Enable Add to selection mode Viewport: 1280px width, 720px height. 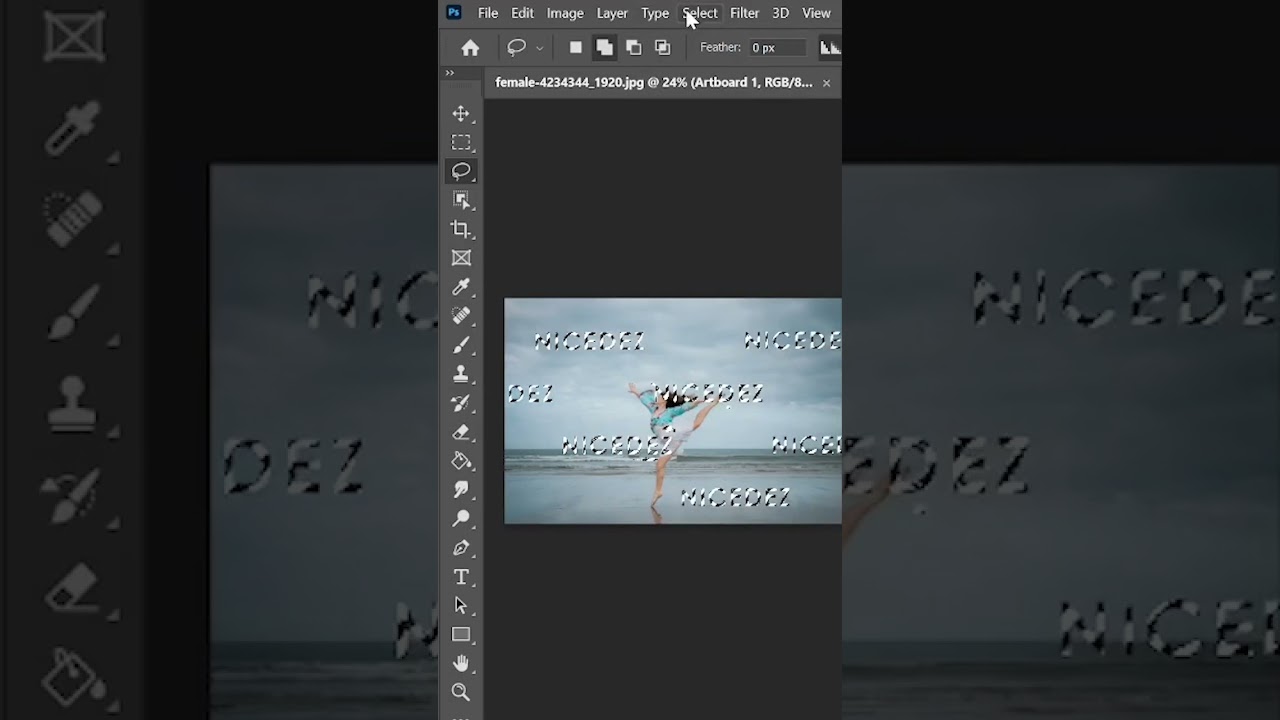pyautogui.click(x=604, y=47)
